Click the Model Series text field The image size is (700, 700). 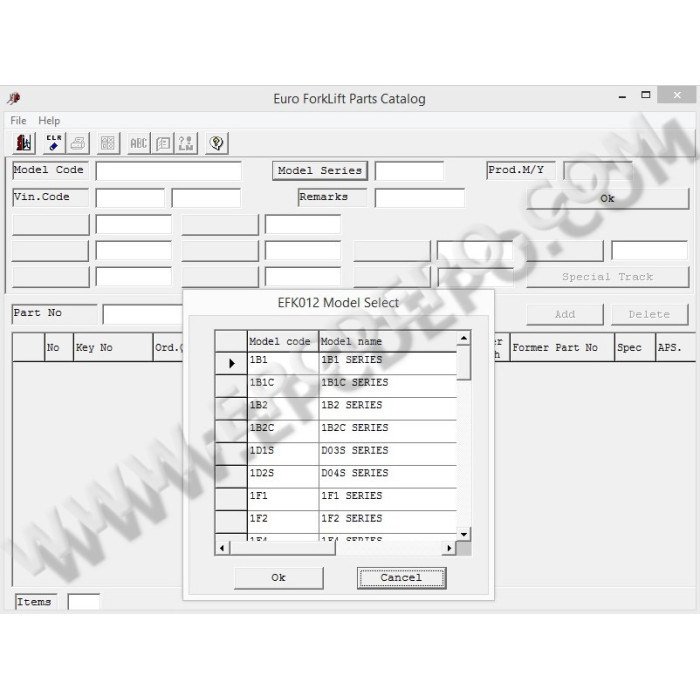(409, 171)
